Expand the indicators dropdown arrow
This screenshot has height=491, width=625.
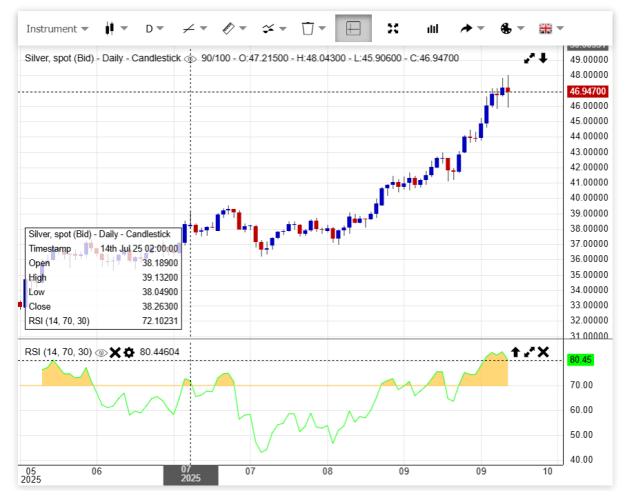tap(283, 28)
